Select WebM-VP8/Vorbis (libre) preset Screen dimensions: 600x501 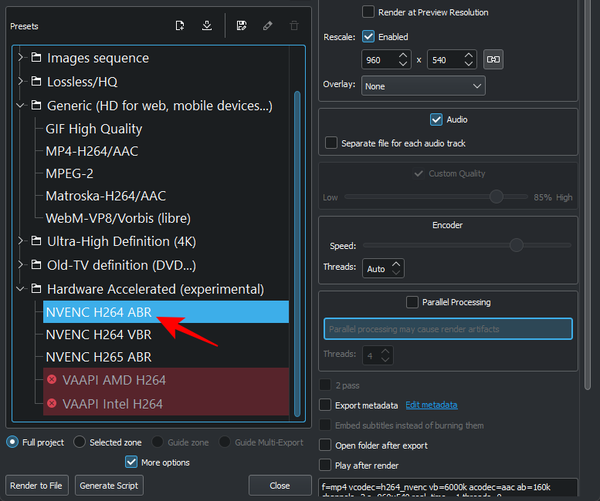118,218
